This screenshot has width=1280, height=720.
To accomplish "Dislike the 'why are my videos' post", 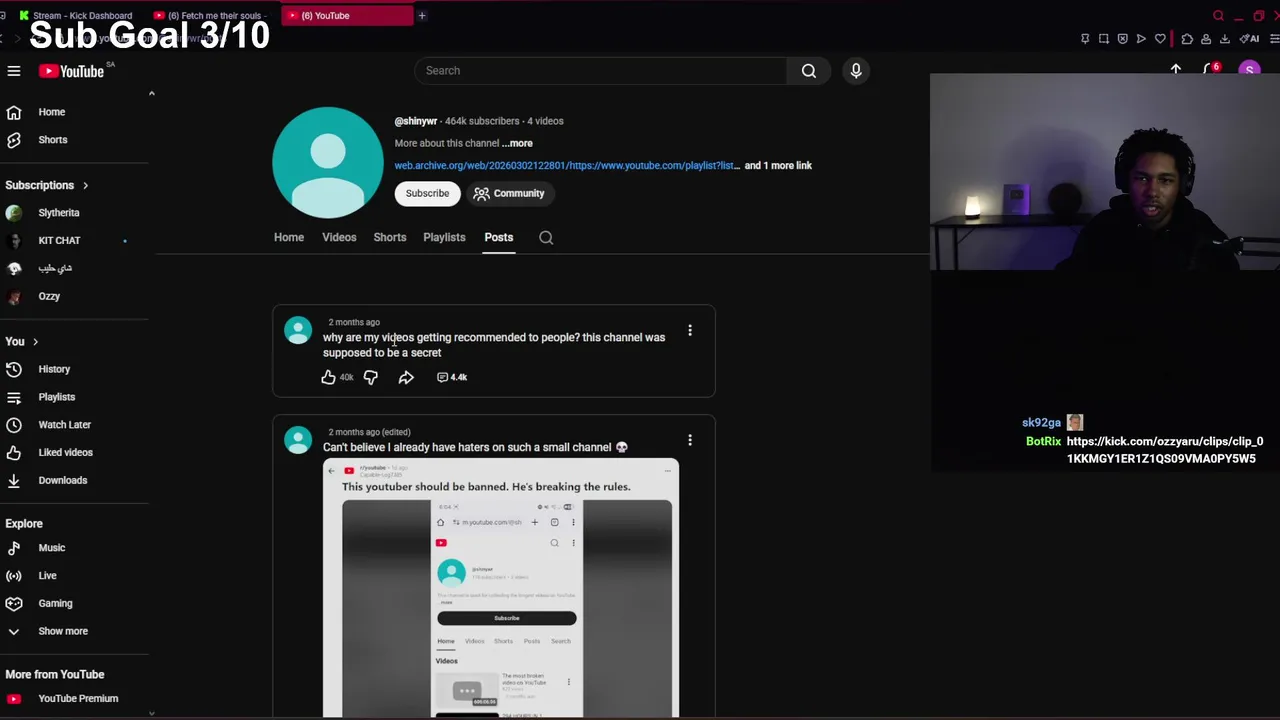I will coord(371,377).
